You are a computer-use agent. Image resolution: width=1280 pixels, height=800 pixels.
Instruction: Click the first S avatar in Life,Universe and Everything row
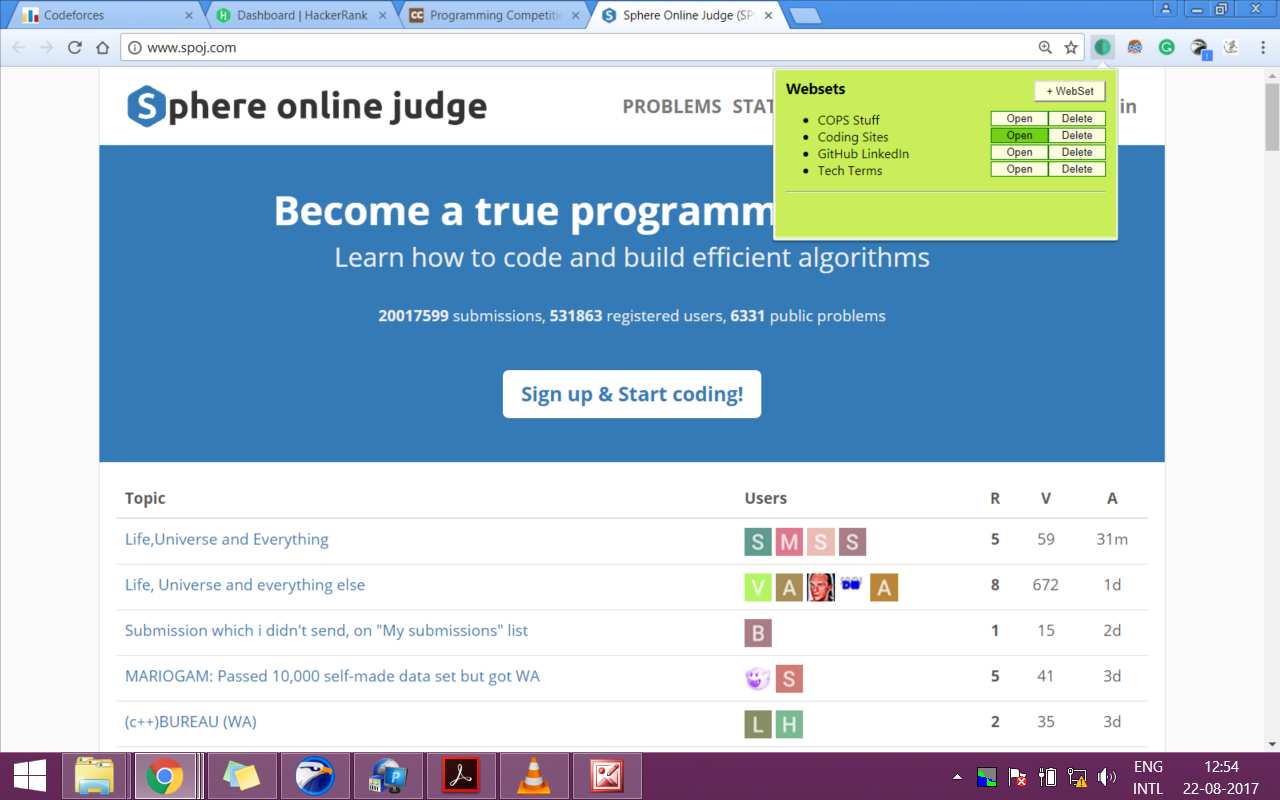pyautogui.click(x=758, y=542)
